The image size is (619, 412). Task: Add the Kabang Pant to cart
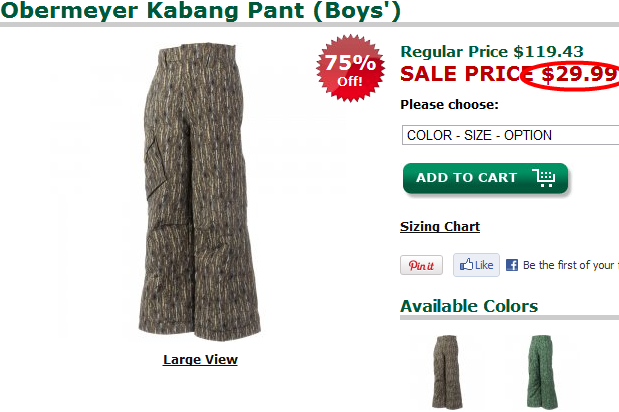click(485, 178)
